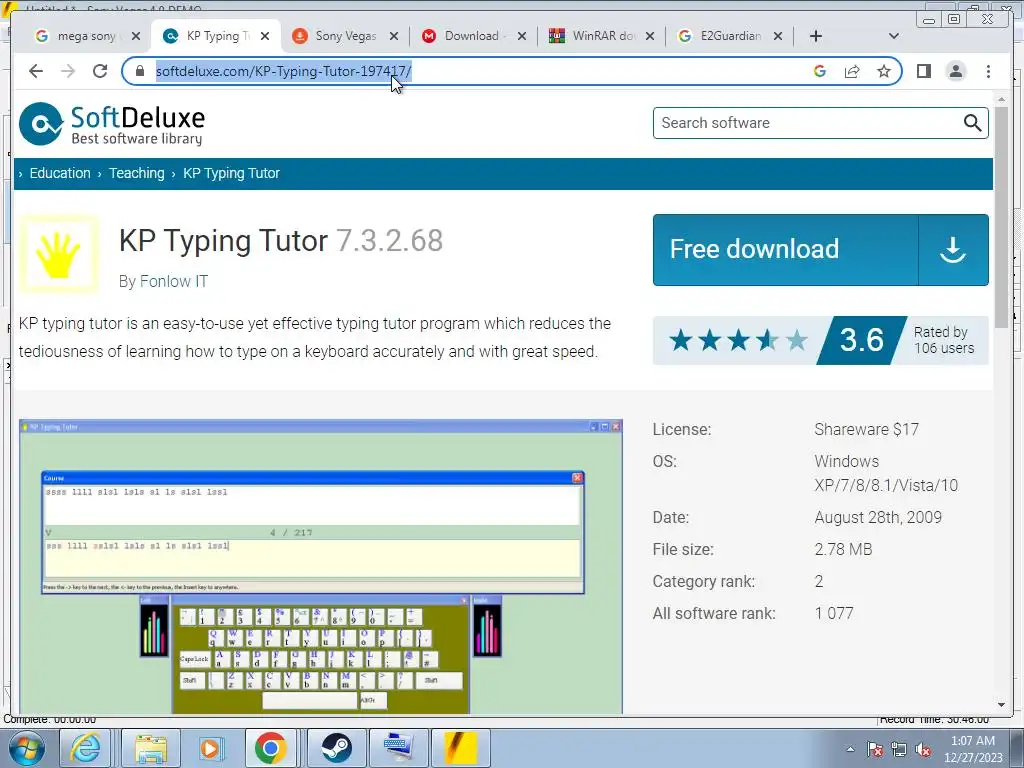Click the Google icon in the address bar
The image size is (1024, 768).
click(820, 71)
